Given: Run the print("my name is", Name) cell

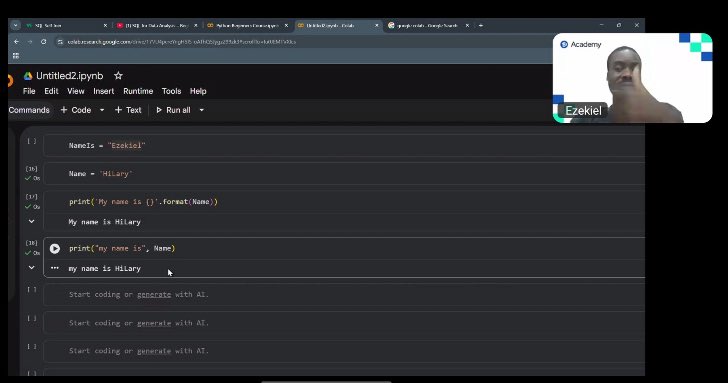Looking at the screenshot, I should 55,248.
